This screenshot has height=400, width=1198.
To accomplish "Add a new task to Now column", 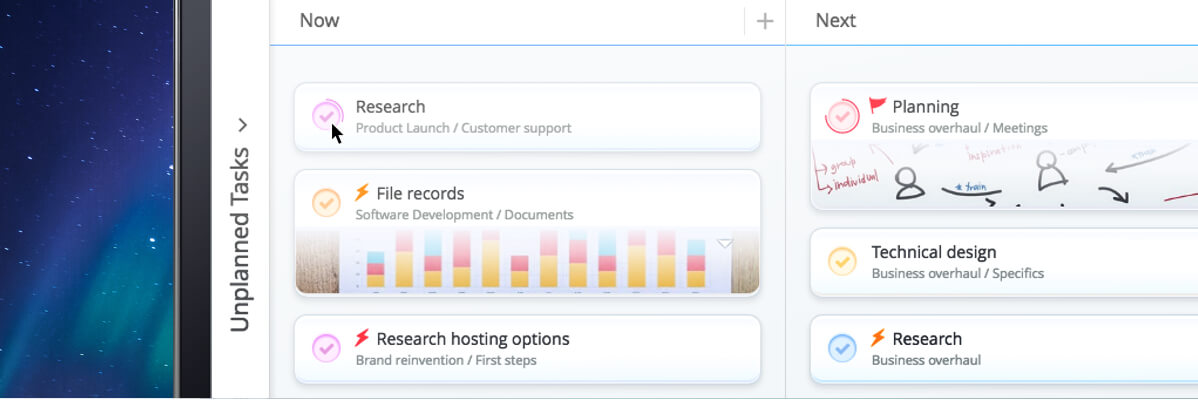I will pyautogui.click(x=765, y=21).
